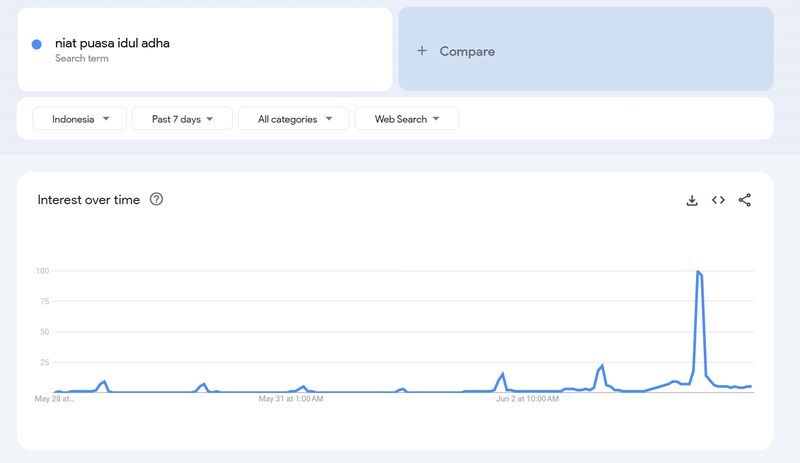800x463 pixels.
Task: Click the plus icon in Compare
Action: pyautogui.click(x=422, y=51)
